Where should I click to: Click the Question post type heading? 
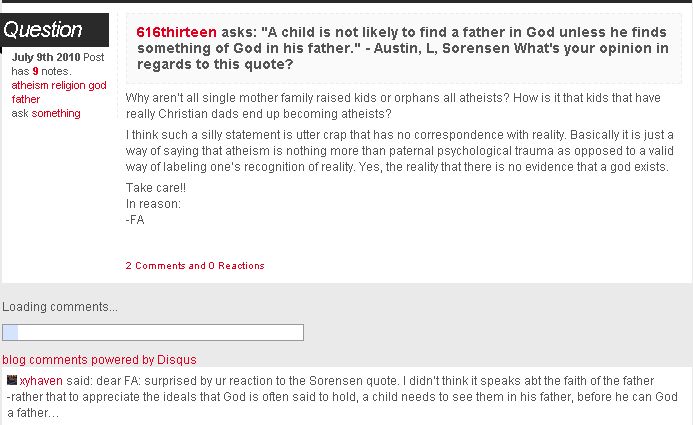(x=43, y=30)
